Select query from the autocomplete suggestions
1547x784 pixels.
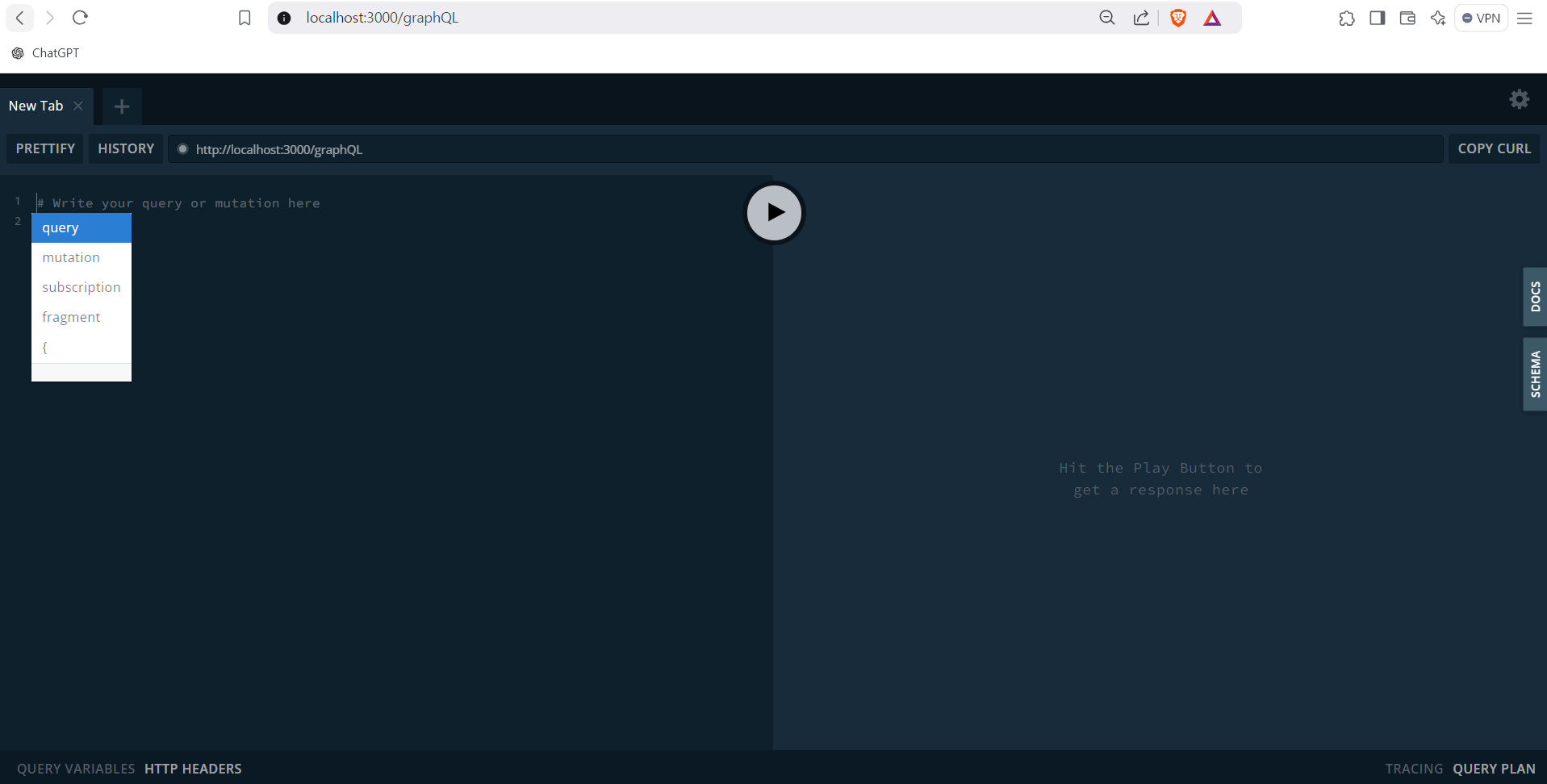point(60,227)
